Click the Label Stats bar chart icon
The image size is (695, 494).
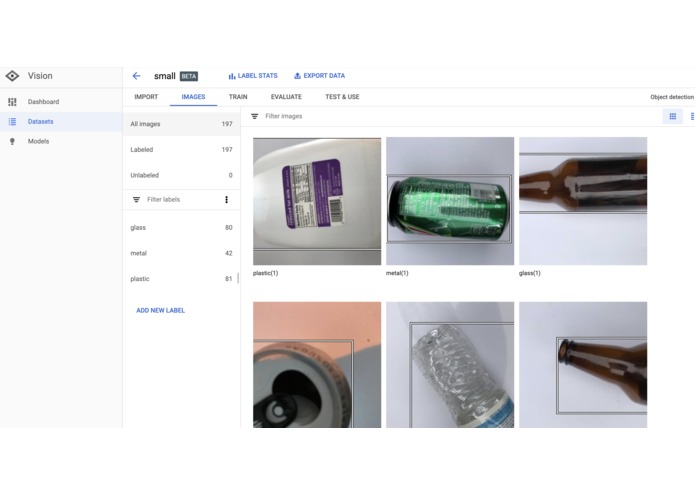point(232,76)
